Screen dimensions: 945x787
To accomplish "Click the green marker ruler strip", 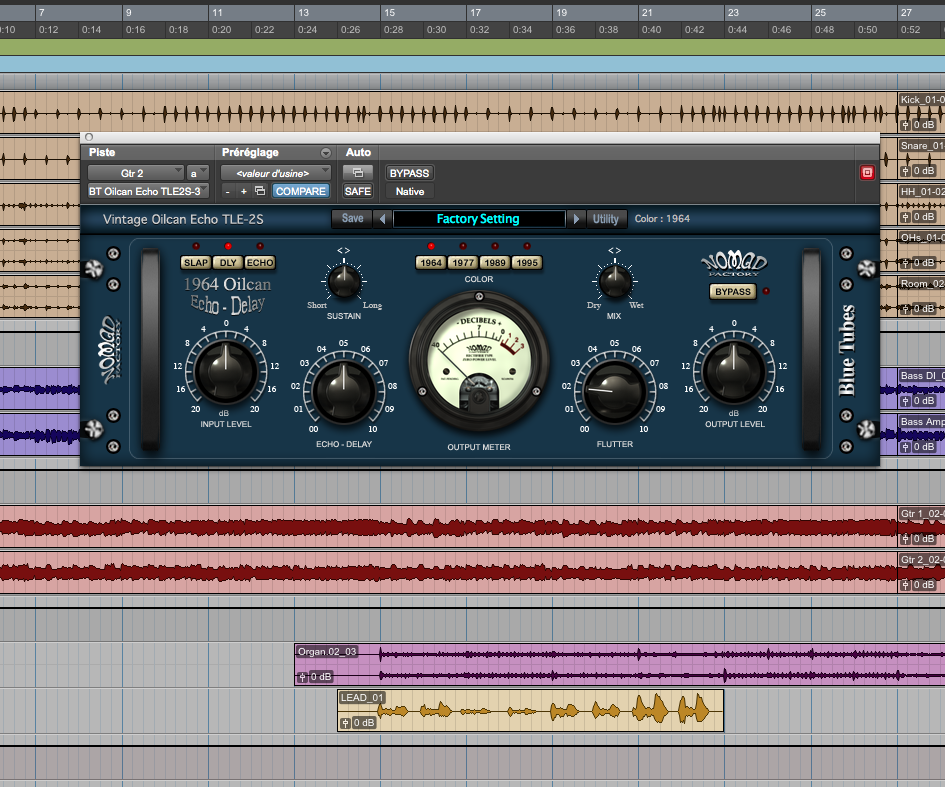I will [472, 47].
